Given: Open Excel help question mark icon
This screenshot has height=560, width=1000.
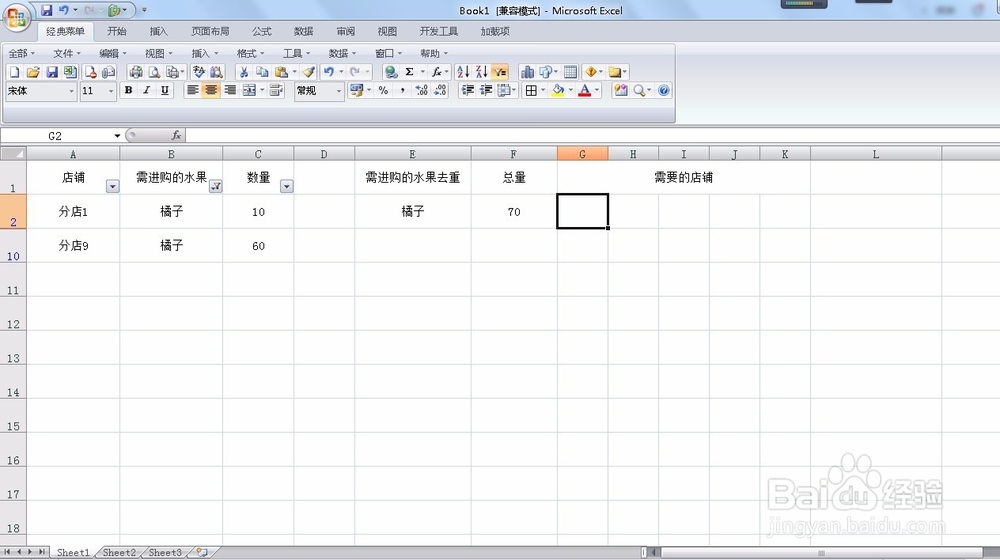Looking at the screenshot, I should point(663,91).
